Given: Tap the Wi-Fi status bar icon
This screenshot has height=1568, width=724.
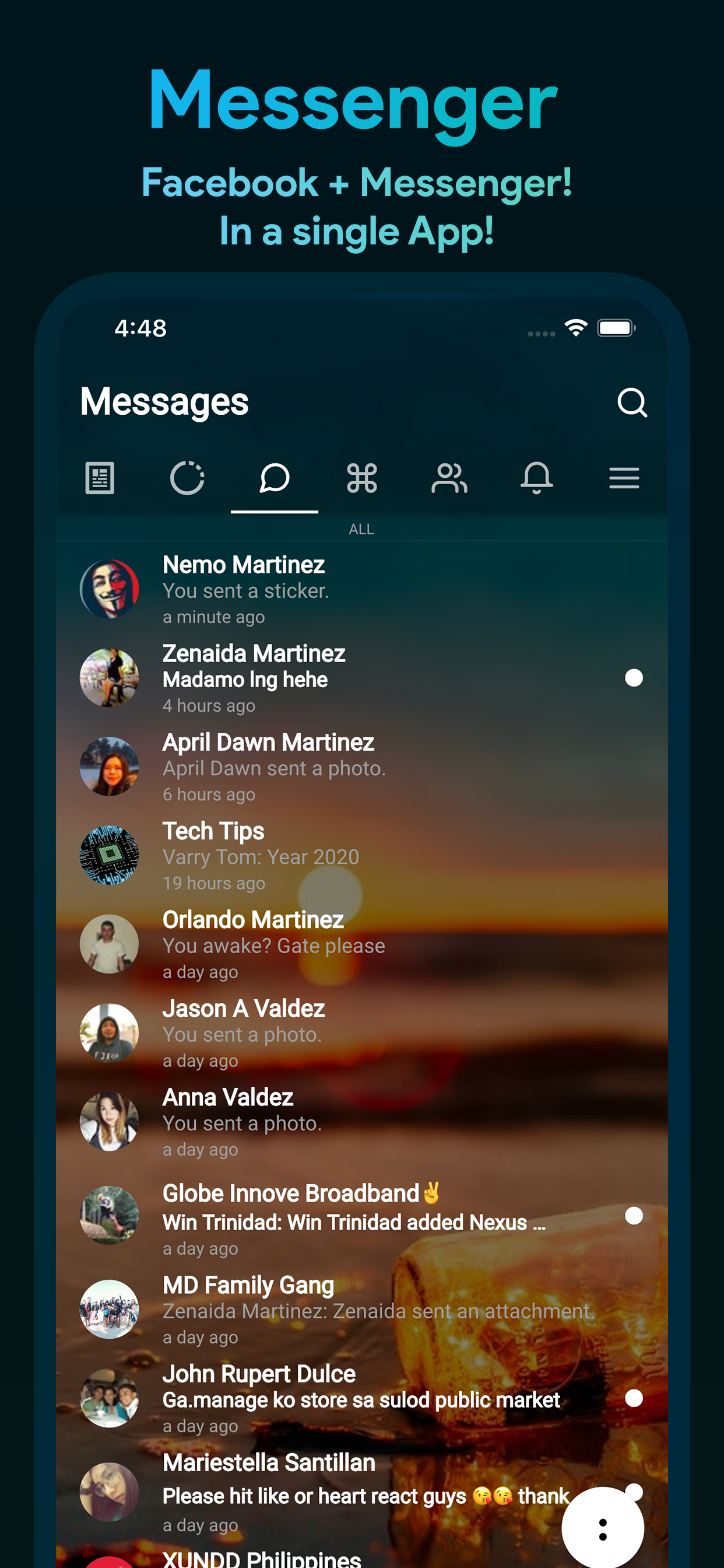Looking at the screenshot, I should click(575, 327).
